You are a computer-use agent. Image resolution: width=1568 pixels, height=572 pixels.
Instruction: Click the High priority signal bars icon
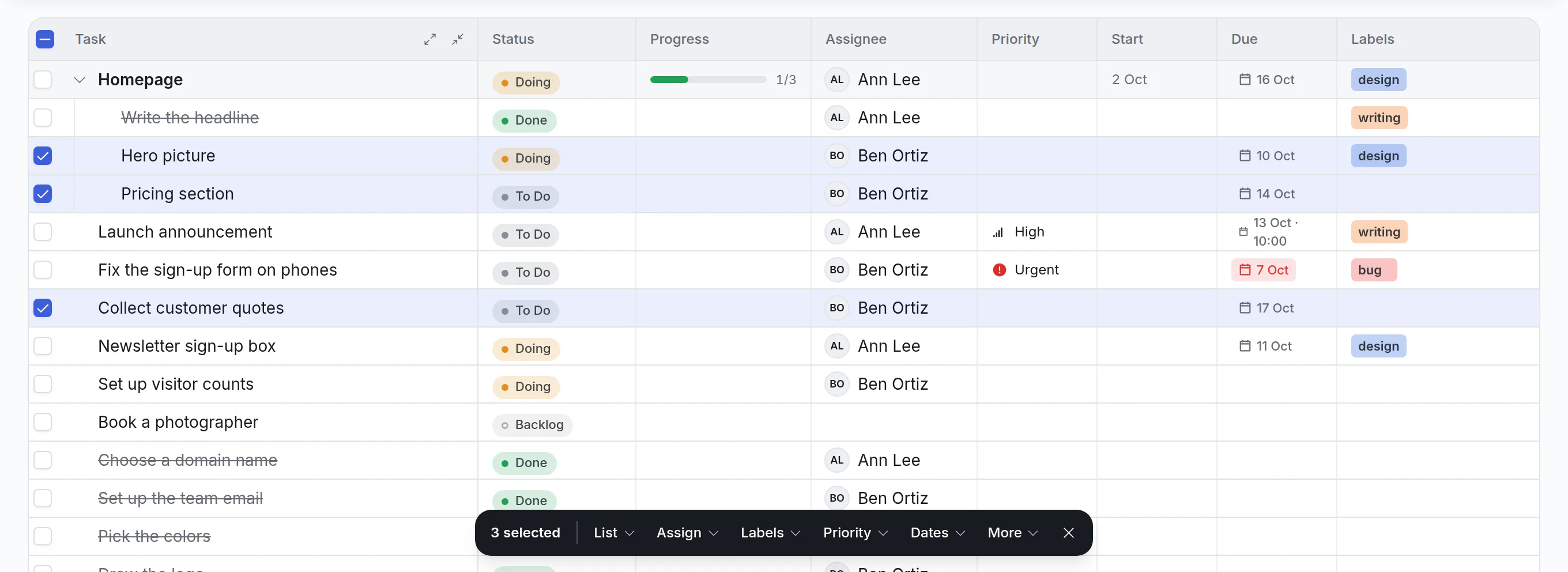998,232
